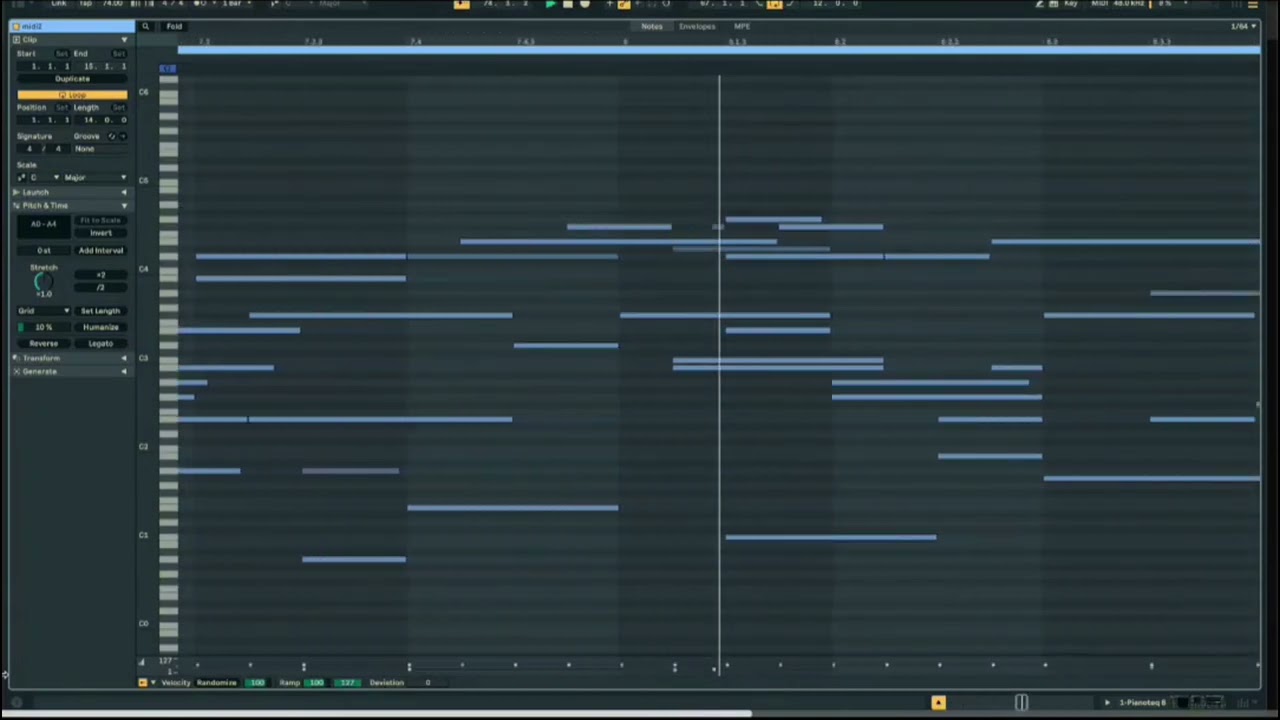Click the Ramp end value 127
Viewport: 1280px width, 720px height.
(x=346, y=683)
